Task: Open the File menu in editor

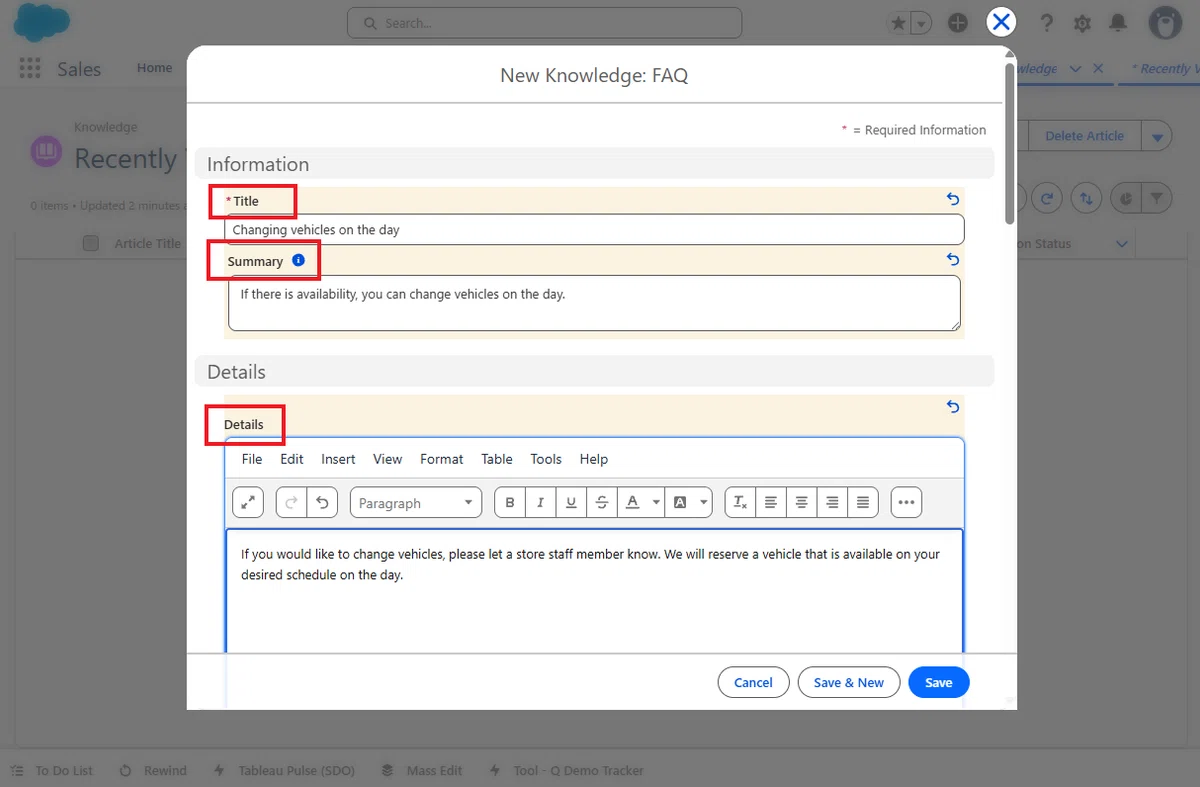Action: (252, 459)
